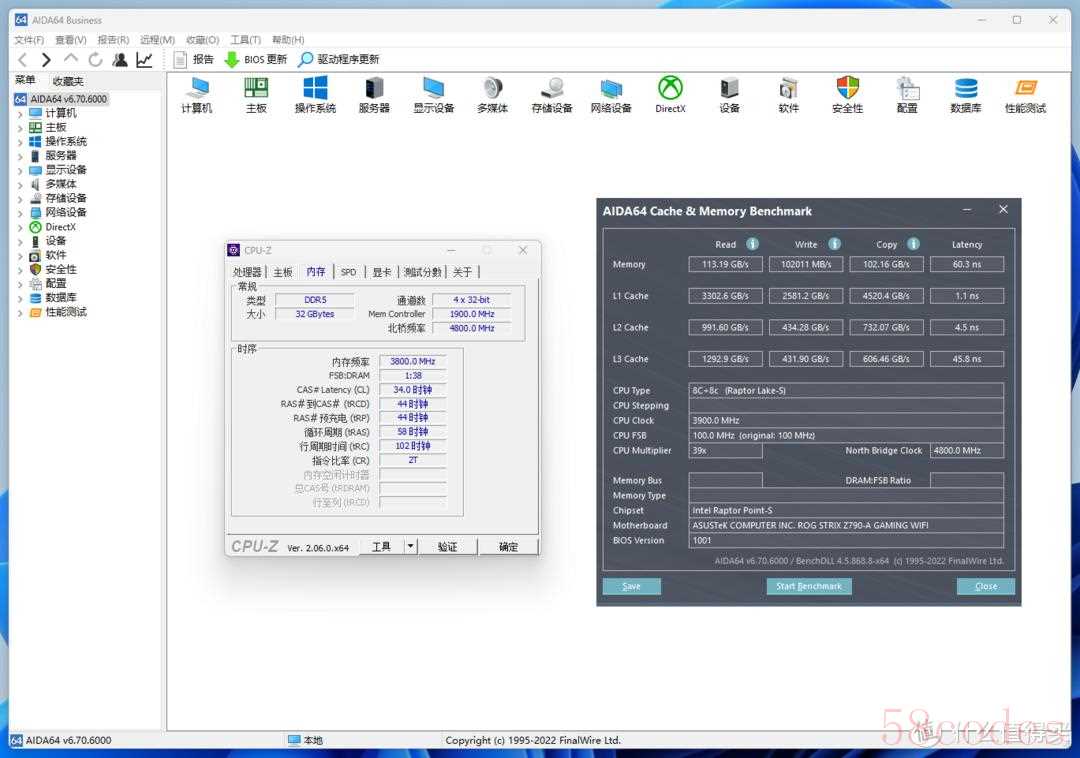Expand the 操作系统 tree node
This screenshot has height=758, width=1080.
tap(20, 142)
